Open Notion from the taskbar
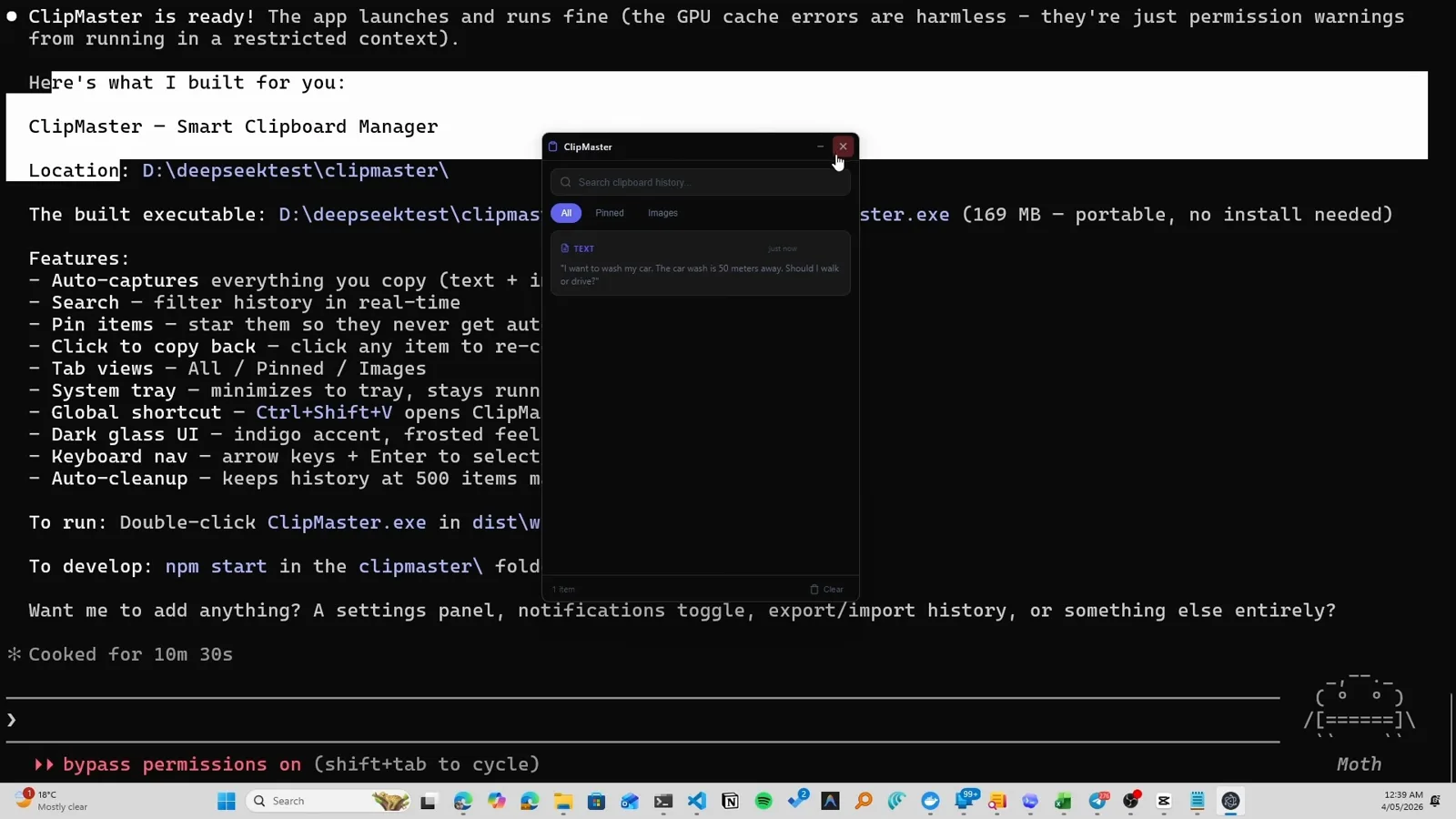 pyautogui.click(x=730, y=801)
